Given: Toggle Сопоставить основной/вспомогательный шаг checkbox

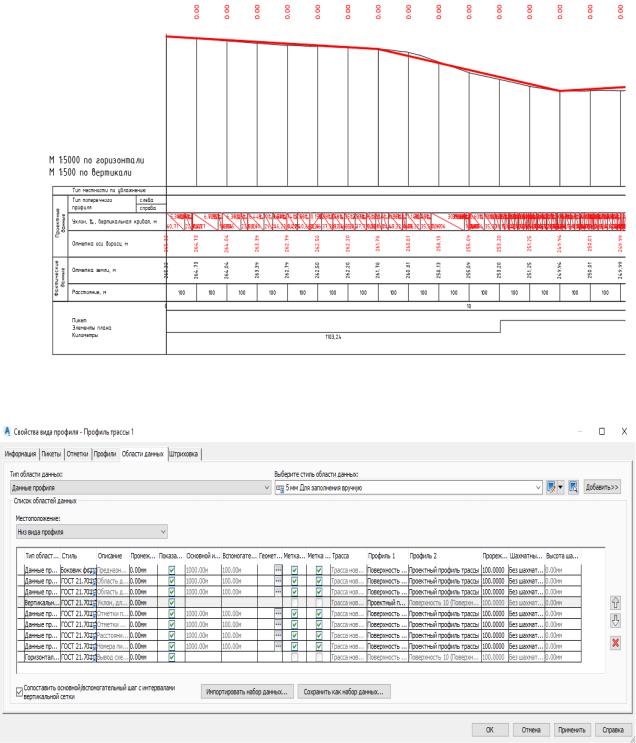Looking at the screenshot, I should (19, 692).
